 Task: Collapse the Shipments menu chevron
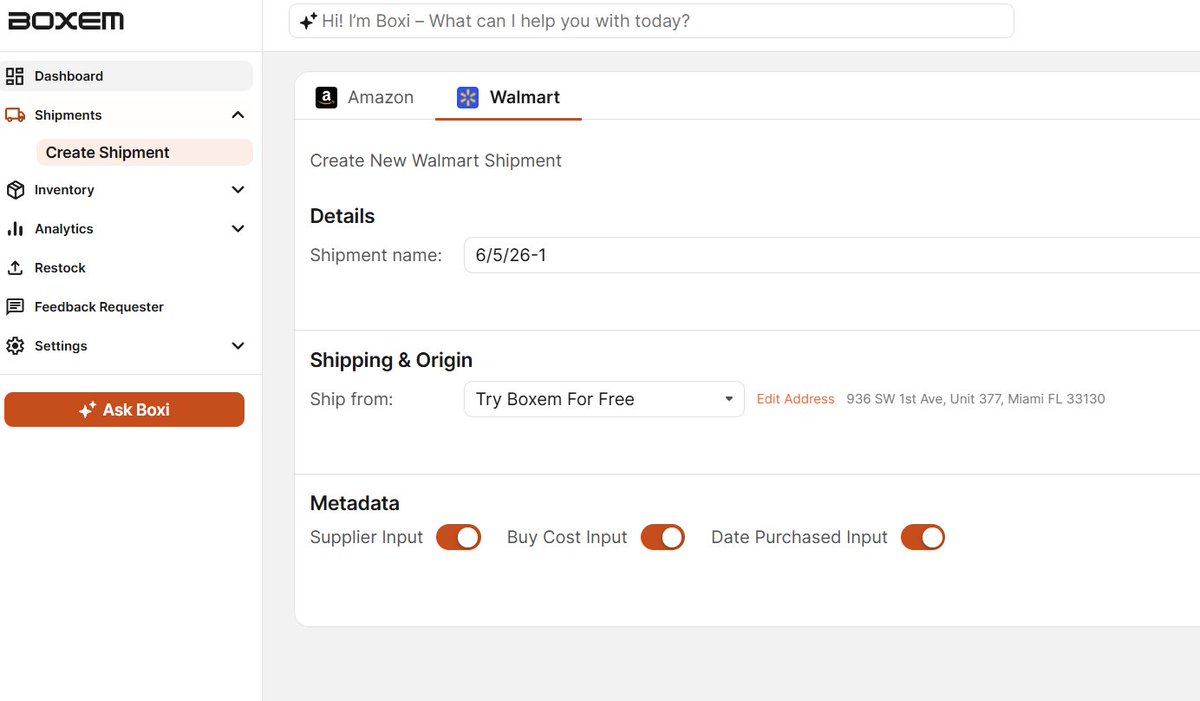pos(238,115)
